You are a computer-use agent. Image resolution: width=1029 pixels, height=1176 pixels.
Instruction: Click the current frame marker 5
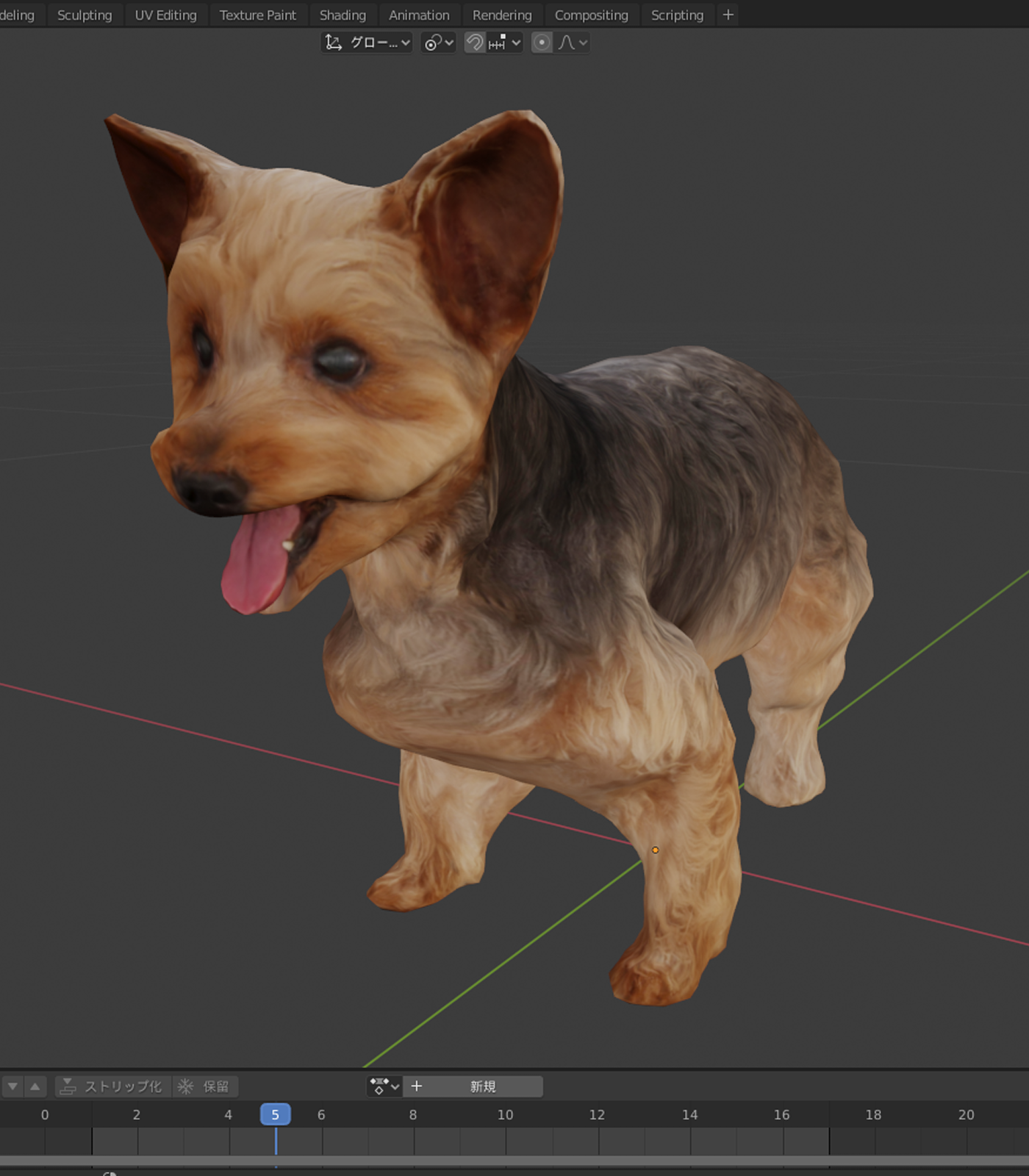(276, 1114)
